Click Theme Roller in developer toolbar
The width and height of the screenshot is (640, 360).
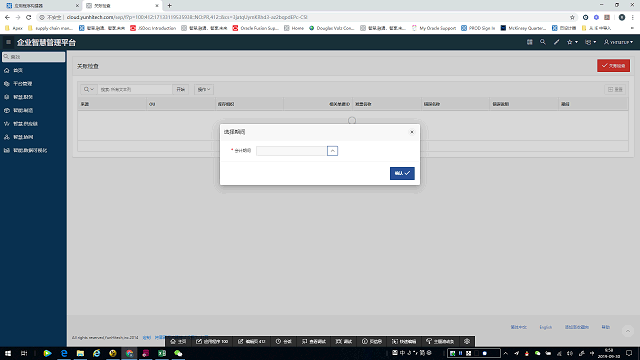point(440,342)
